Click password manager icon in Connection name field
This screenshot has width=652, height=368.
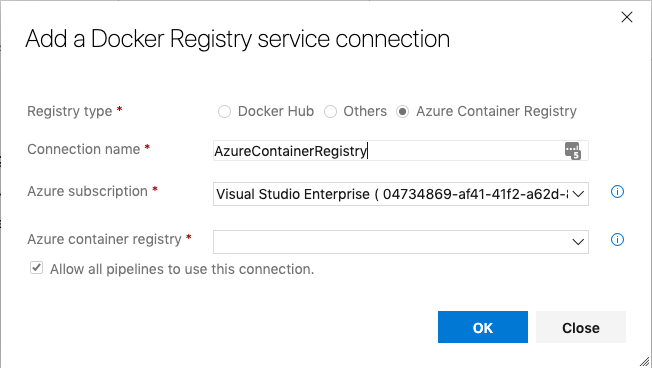(573, 151)
